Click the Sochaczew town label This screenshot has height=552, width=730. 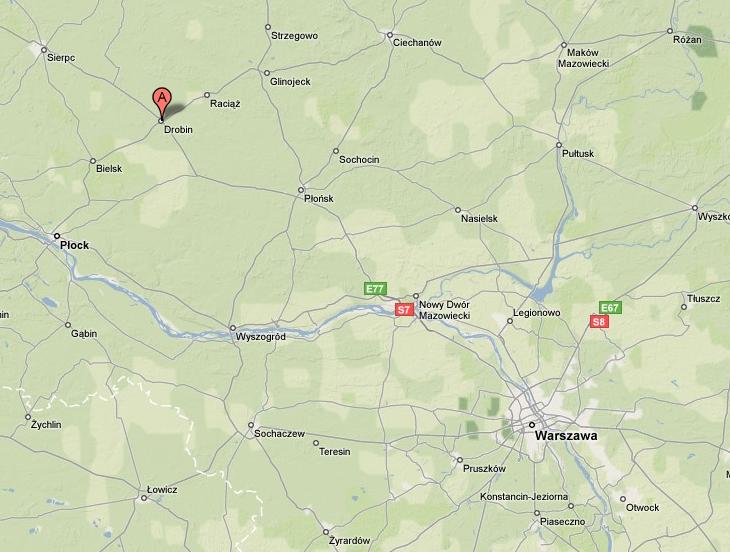pos(279,434)
